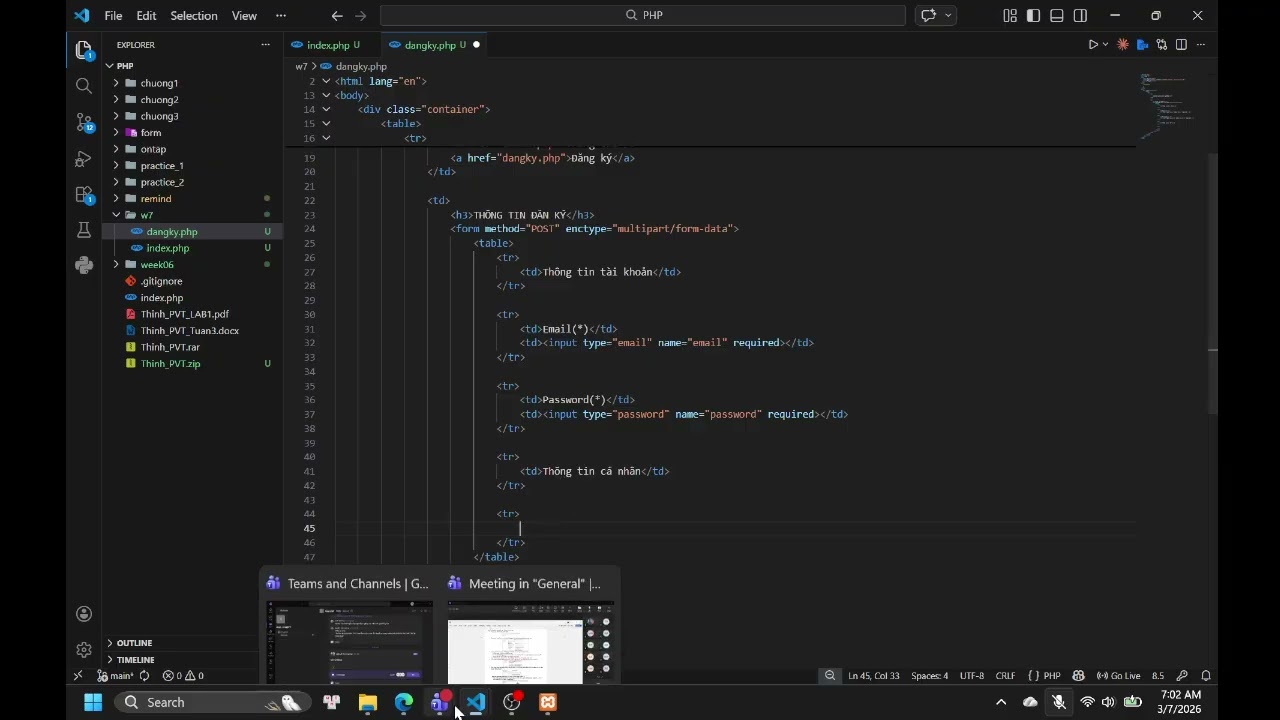
Task: Open the Search view in the activity bar
Action: 84,86
